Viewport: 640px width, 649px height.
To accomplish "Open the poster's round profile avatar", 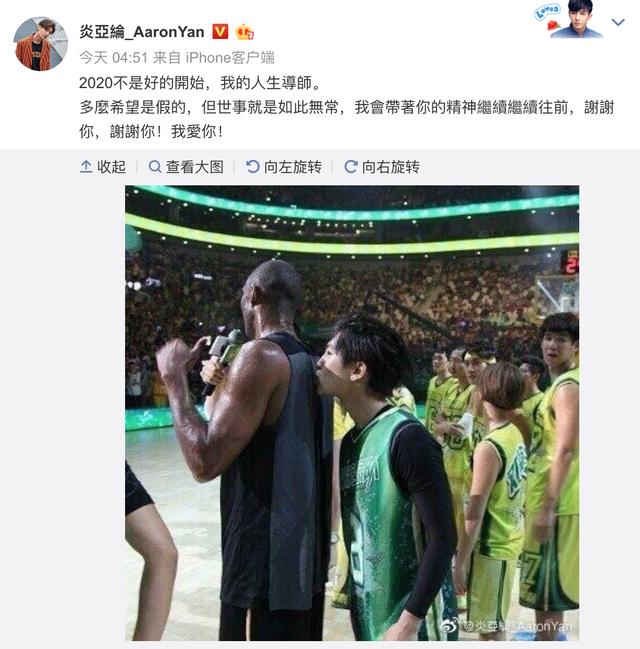I will tap(41, 44).
